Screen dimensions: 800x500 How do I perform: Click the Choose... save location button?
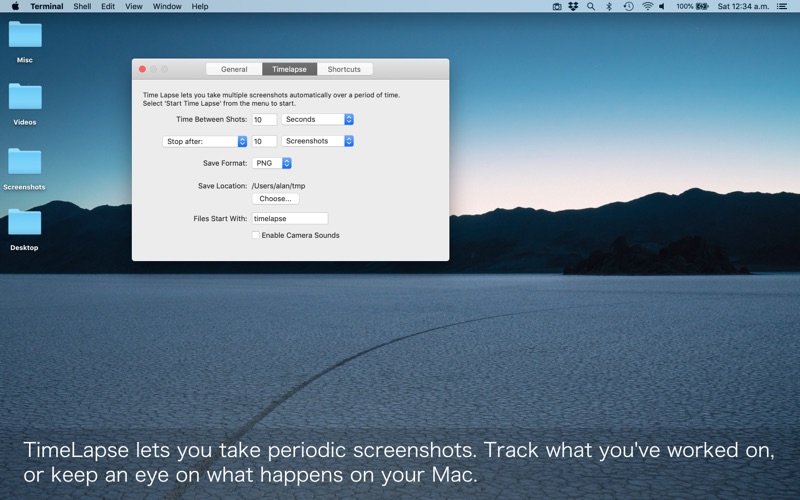click(276, 199)
